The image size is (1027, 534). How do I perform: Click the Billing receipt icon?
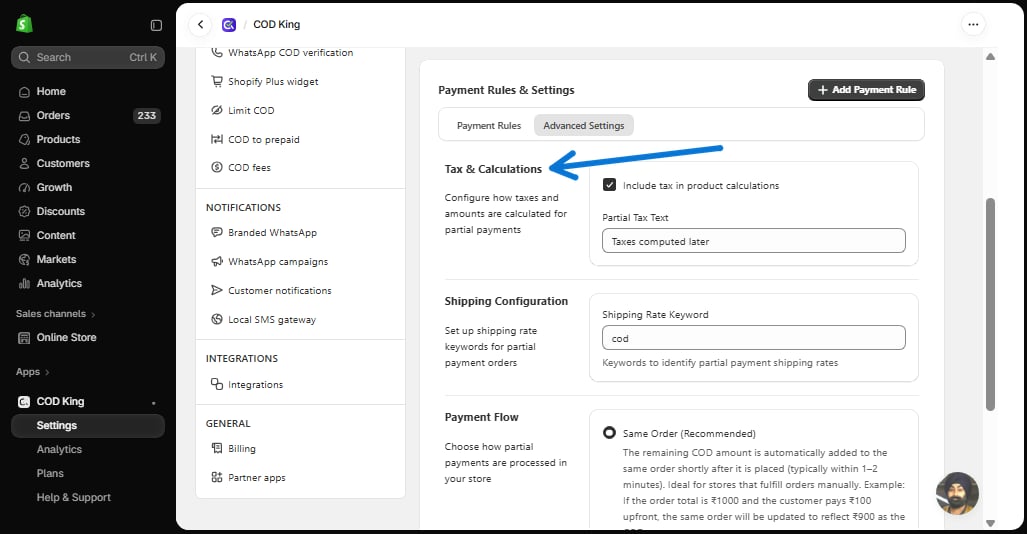coord(217,448)
